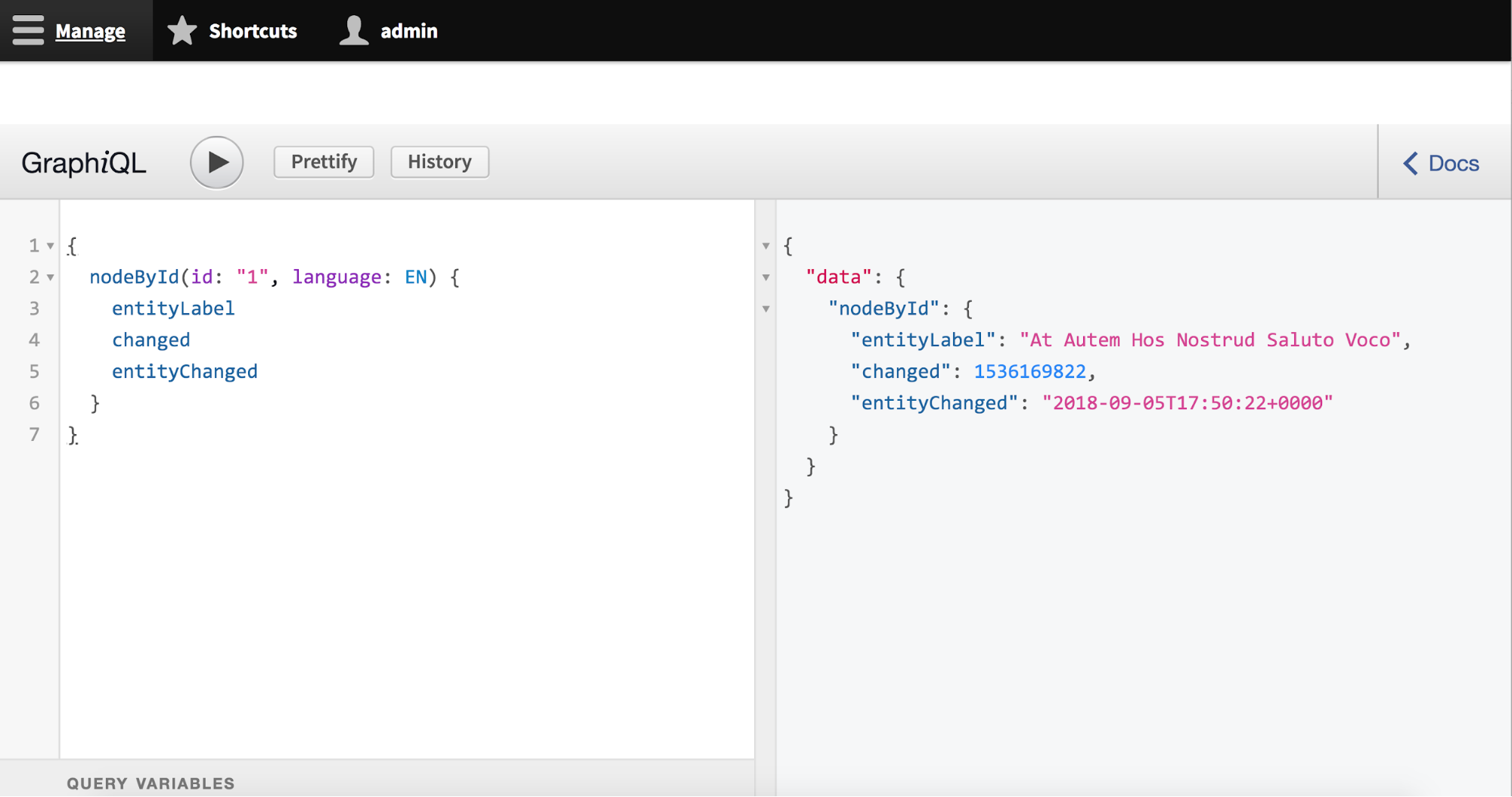Open the History panel
Image resolution: width=1512 pixels, height=797 pixels.
point(439,162)
